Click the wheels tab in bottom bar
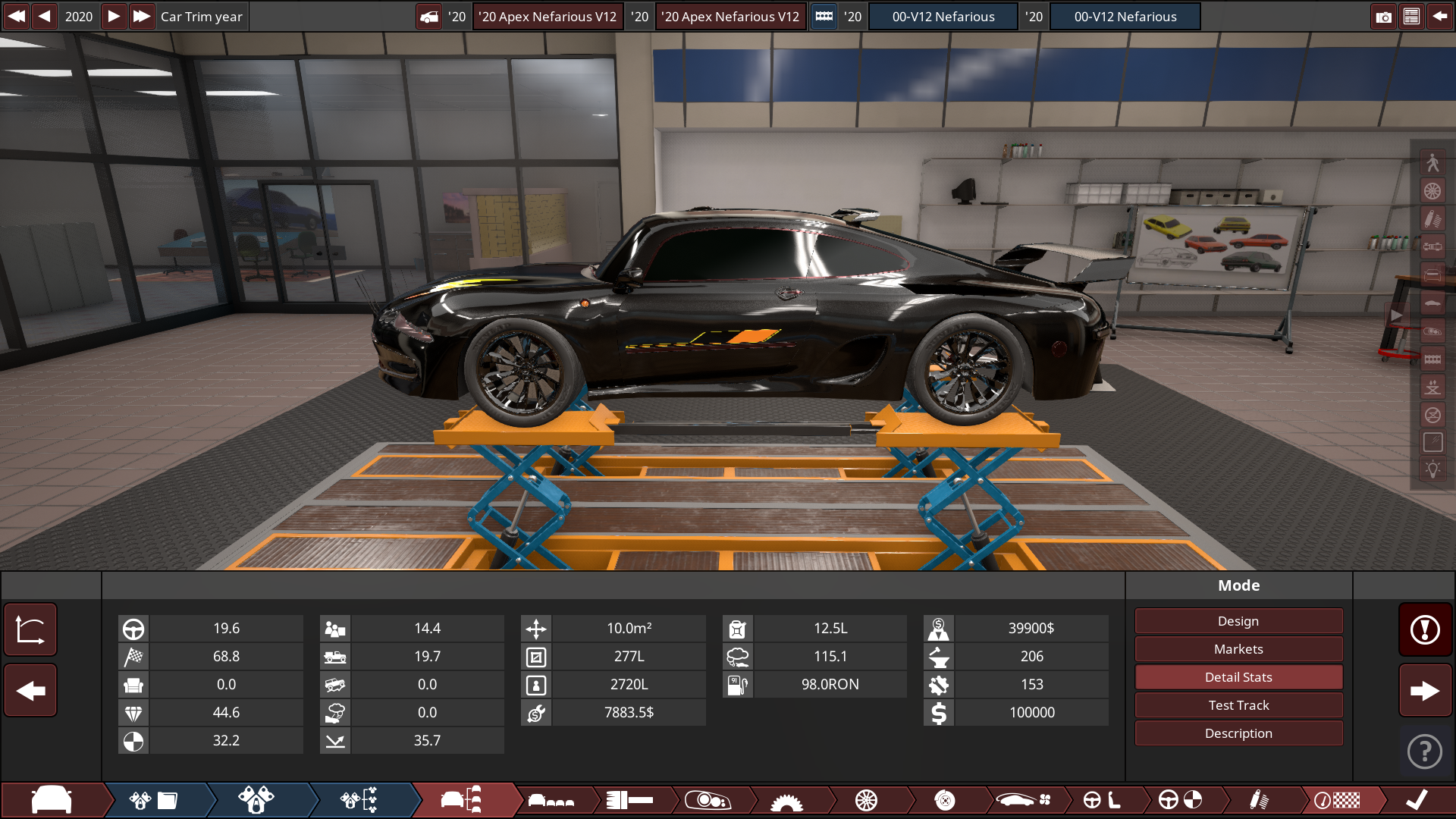Viewport: 1456px width, 819px height. (x=866, y=800)
